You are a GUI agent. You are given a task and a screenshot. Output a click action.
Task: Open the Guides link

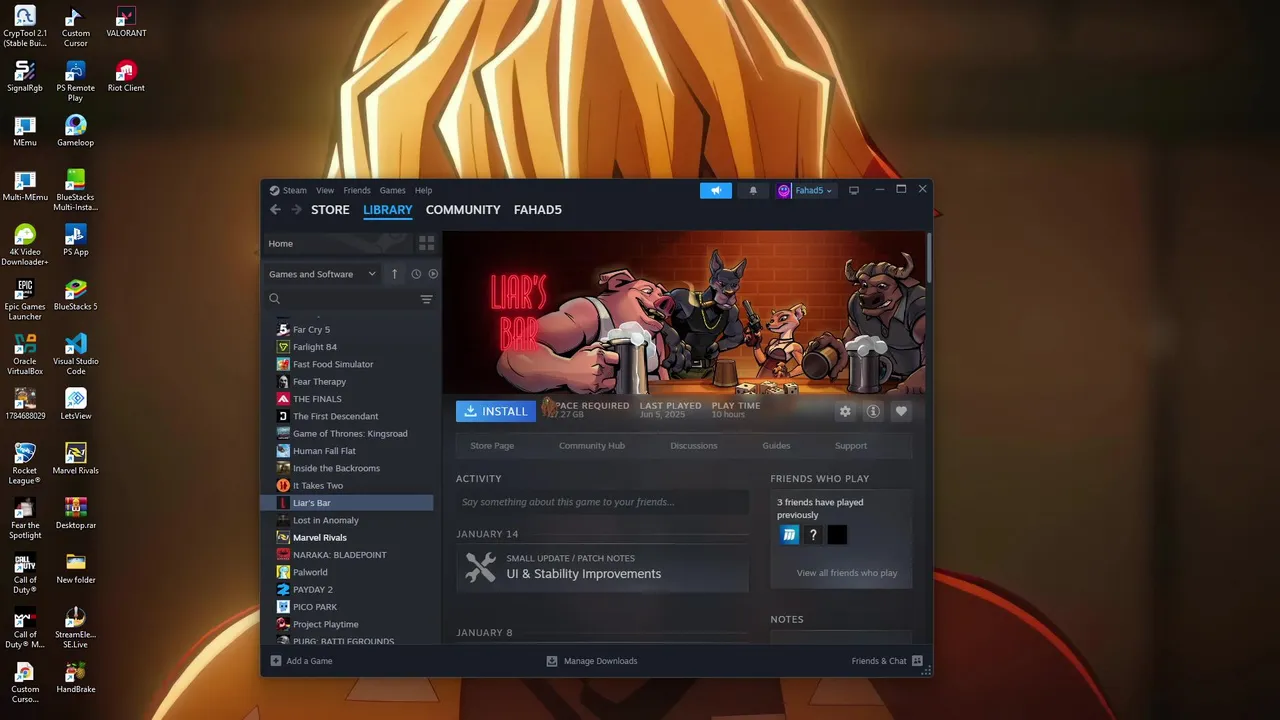pos(776,446)
